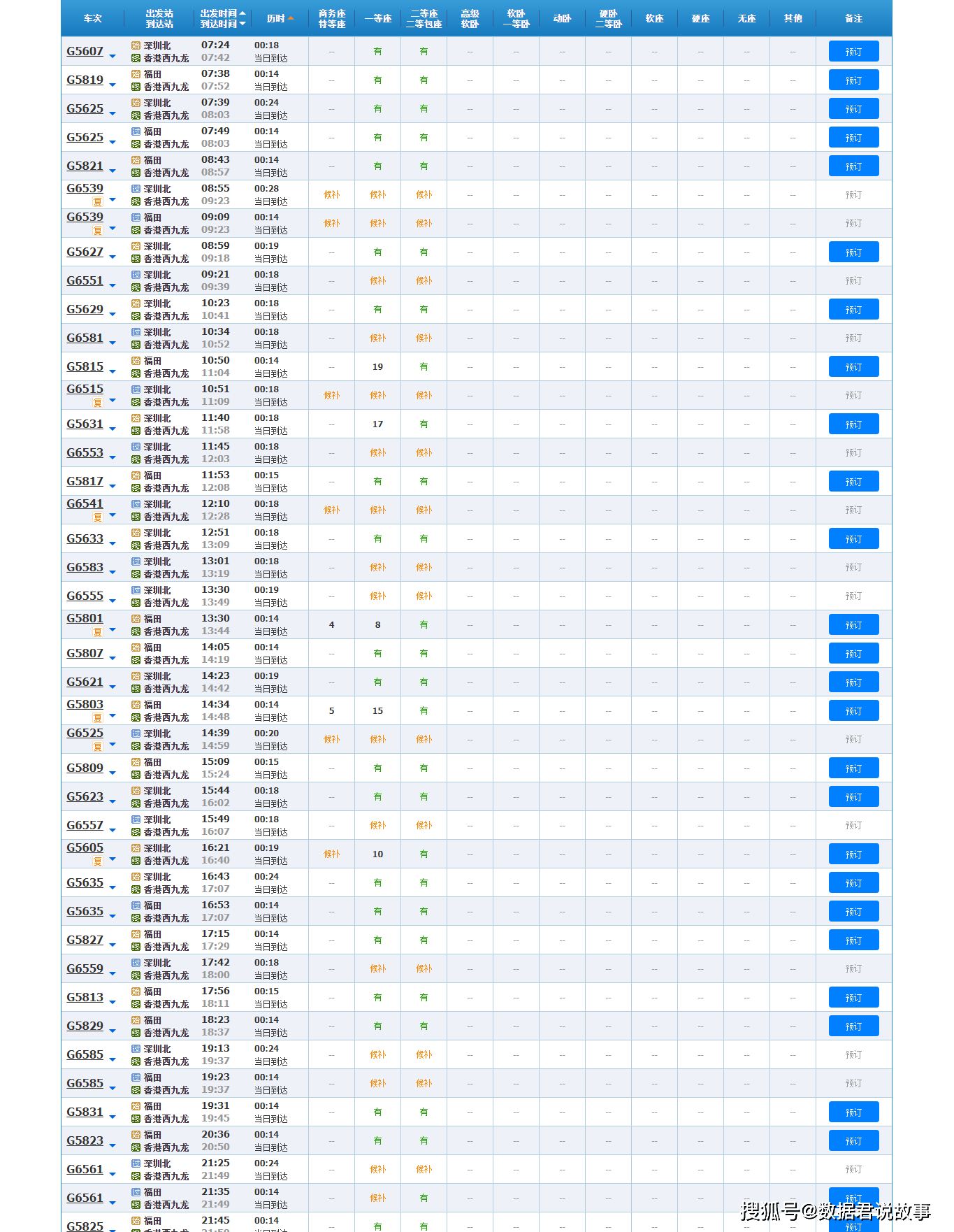Click the 复 icon under train G6525
954x1232 pixels.
(x=98, y=747)
